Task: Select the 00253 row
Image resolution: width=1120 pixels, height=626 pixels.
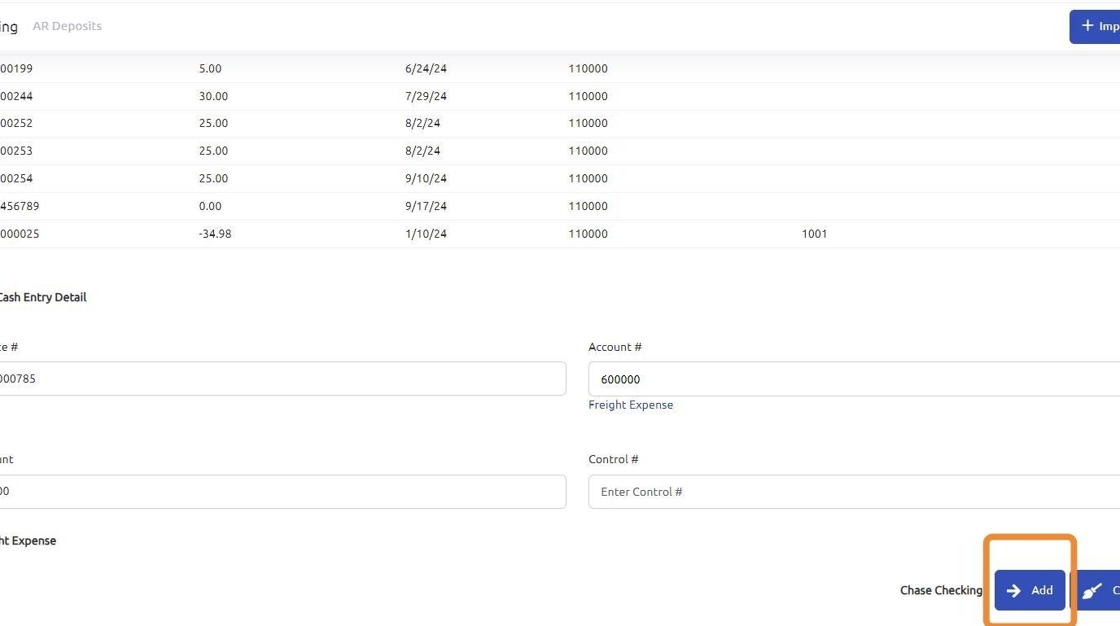Action: pyautogui.click(x=560, y=151)
